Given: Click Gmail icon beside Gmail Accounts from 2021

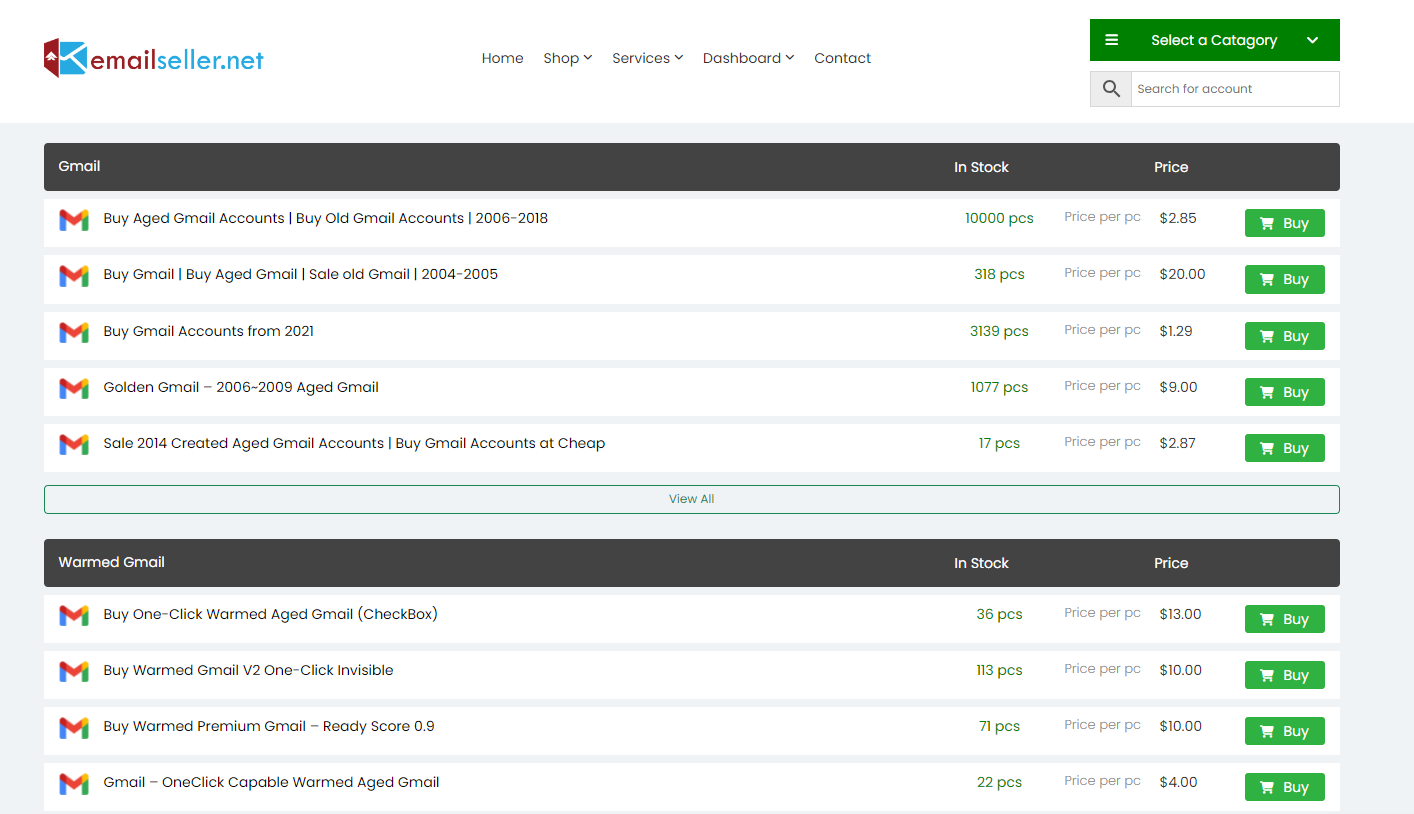Looking at the screenshot, I should click(74, 332).
